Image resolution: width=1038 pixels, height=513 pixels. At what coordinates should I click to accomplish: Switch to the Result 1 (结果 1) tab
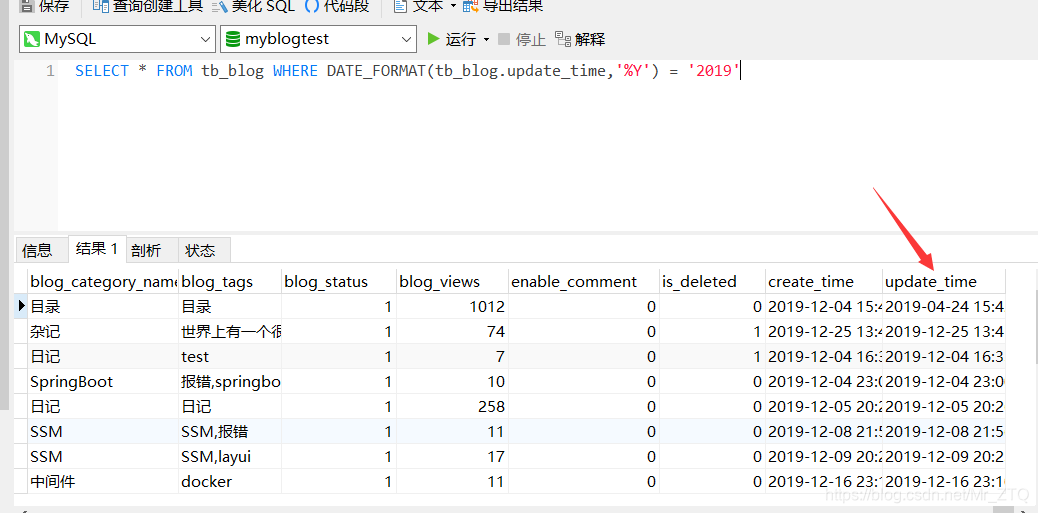coord(97,249)
